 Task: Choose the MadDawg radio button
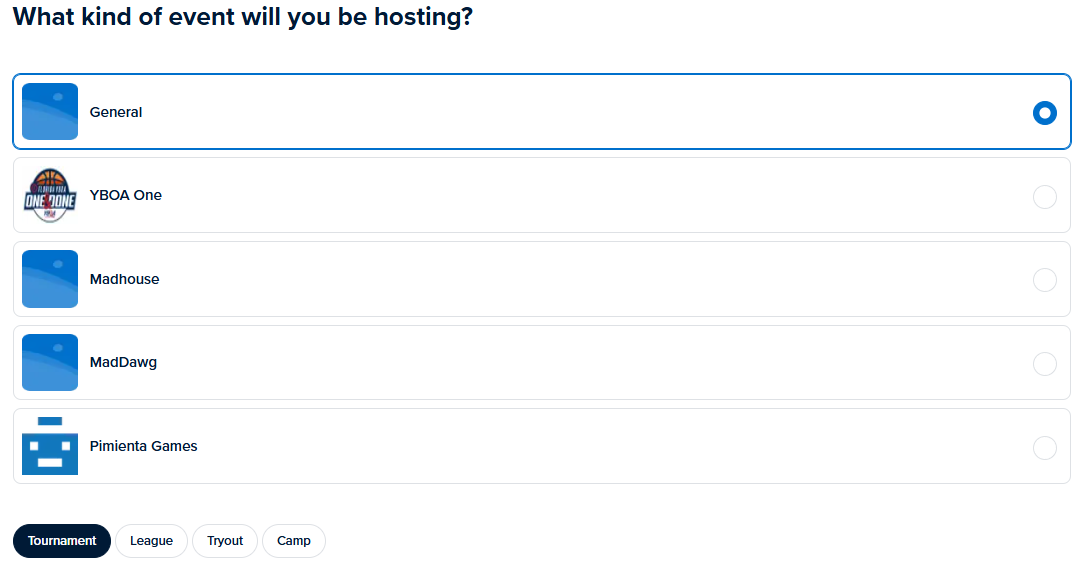(x=1044, y=363)
